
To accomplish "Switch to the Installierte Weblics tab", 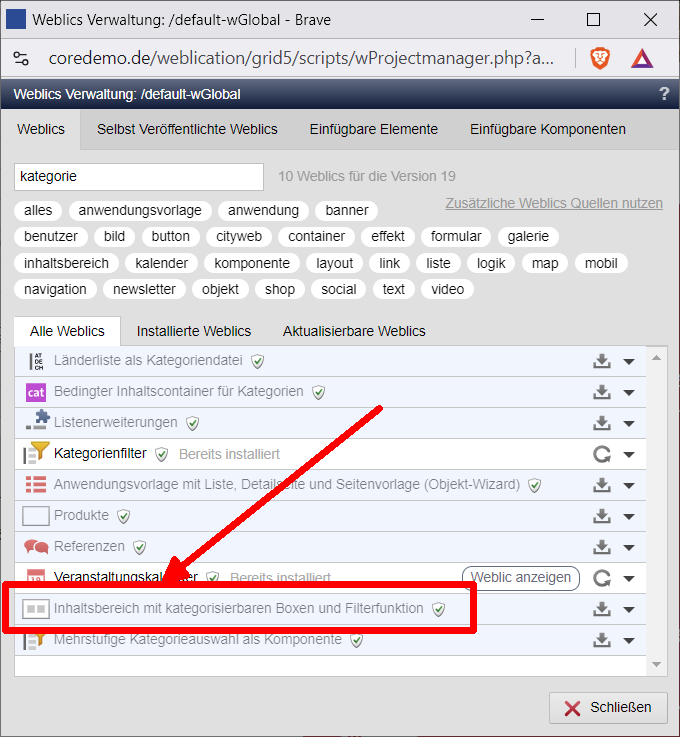I will point(194,331).
